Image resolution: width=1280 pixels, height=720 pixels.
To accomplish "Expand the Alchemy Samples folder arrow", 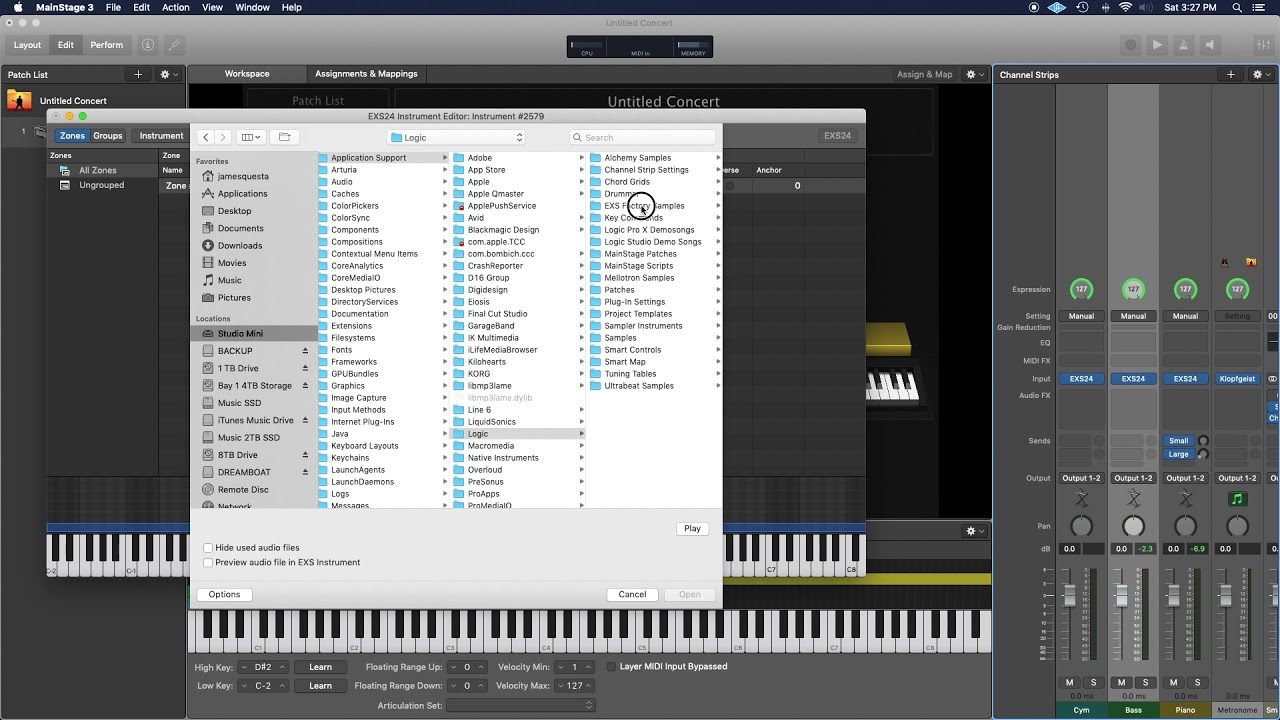I will [717, 158].
